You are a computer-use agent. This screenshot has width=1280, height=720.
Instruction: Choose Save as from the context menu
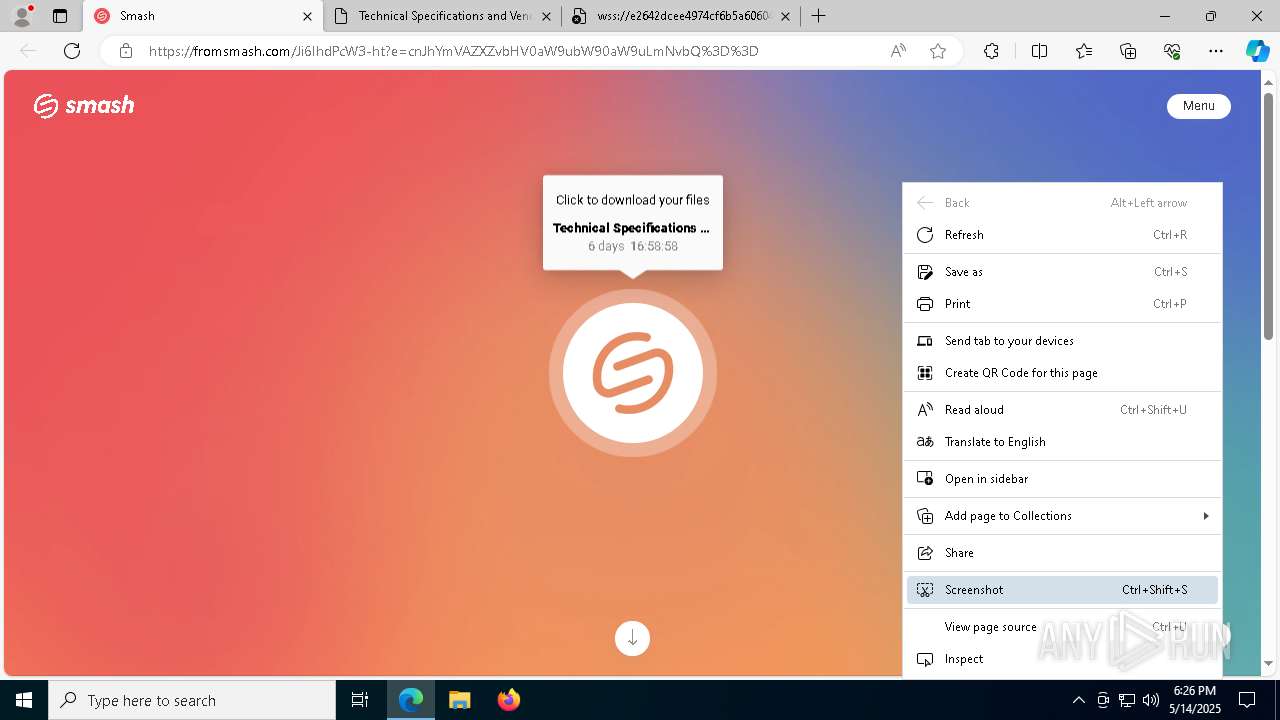[1062, 272]
